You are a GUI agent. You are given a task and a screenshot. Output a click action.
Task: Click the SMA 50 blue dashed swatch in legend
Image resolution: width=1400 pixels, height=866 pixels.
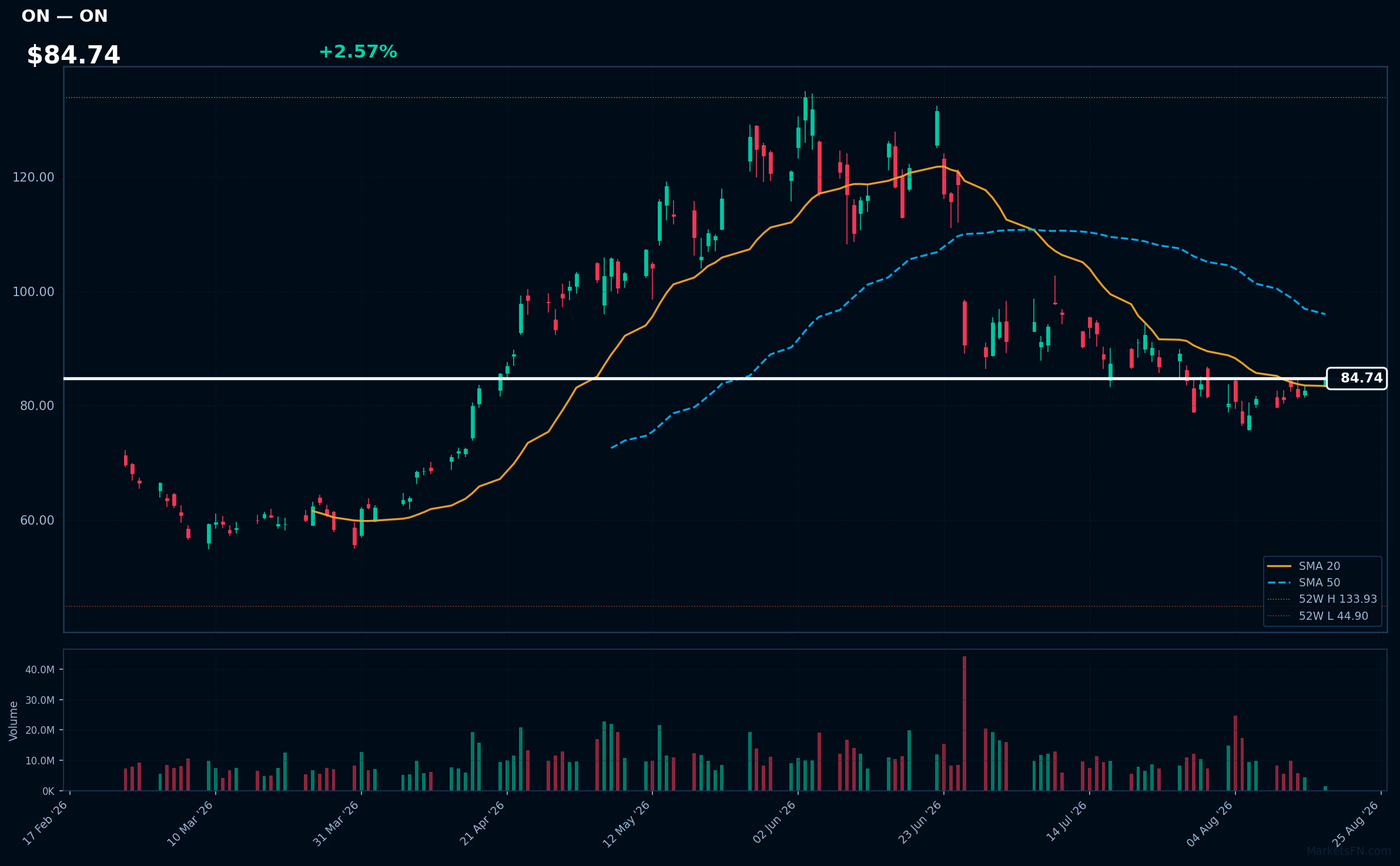(x=1280, y=583)
